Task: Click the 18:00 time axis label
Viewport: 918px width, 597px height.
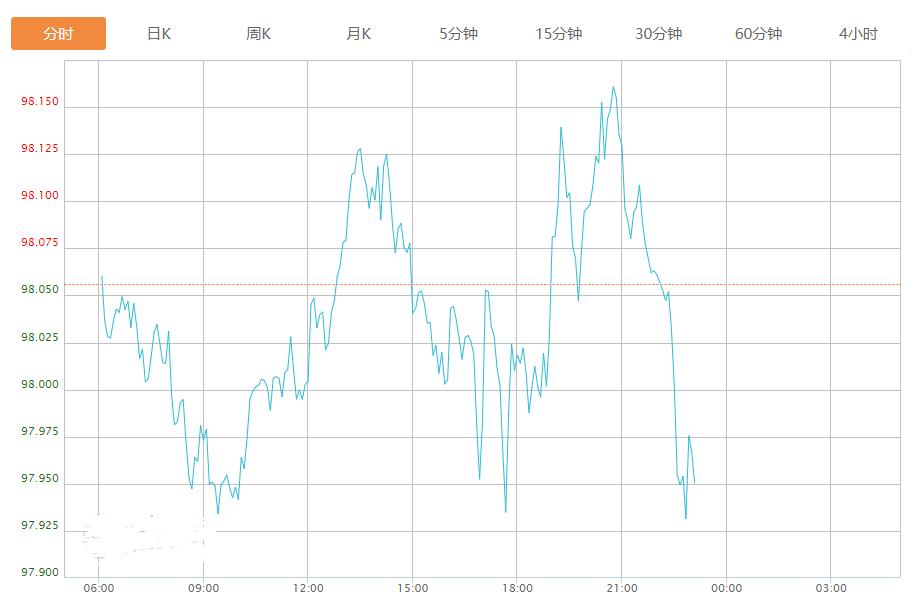Action: point(517,588)
